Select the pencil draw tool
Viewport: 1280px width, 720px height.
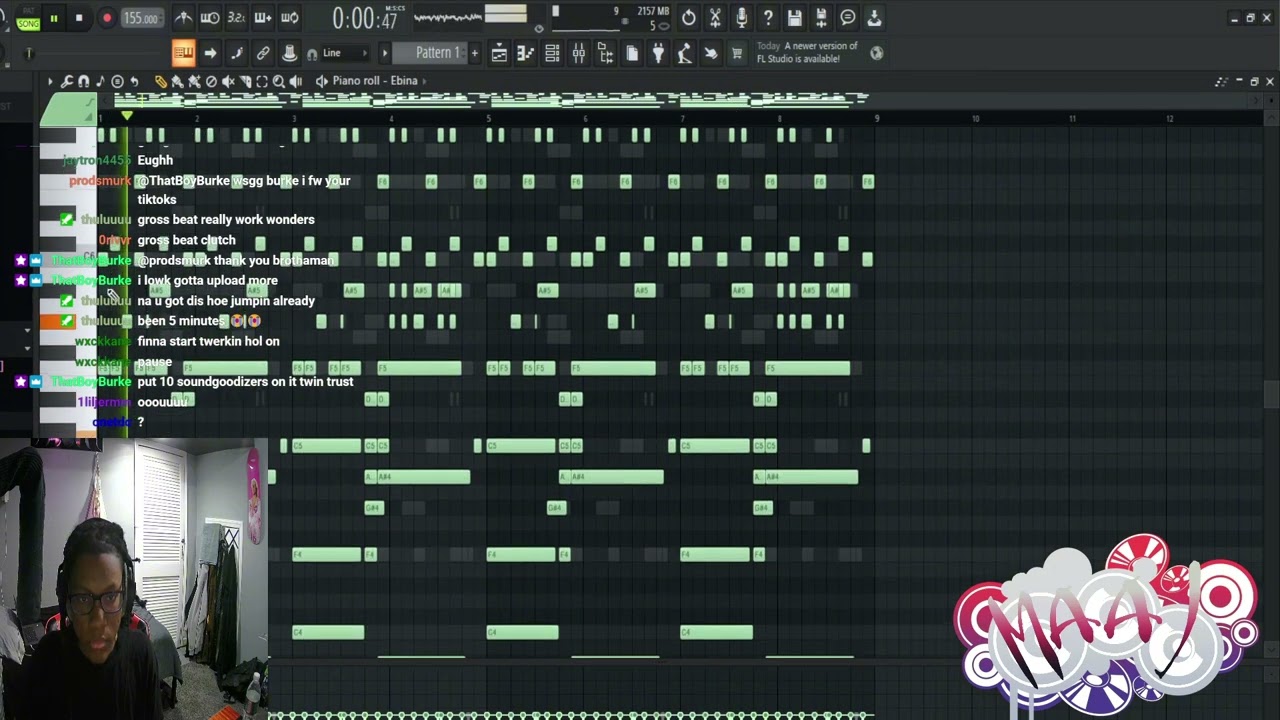(x=161, y=81)
